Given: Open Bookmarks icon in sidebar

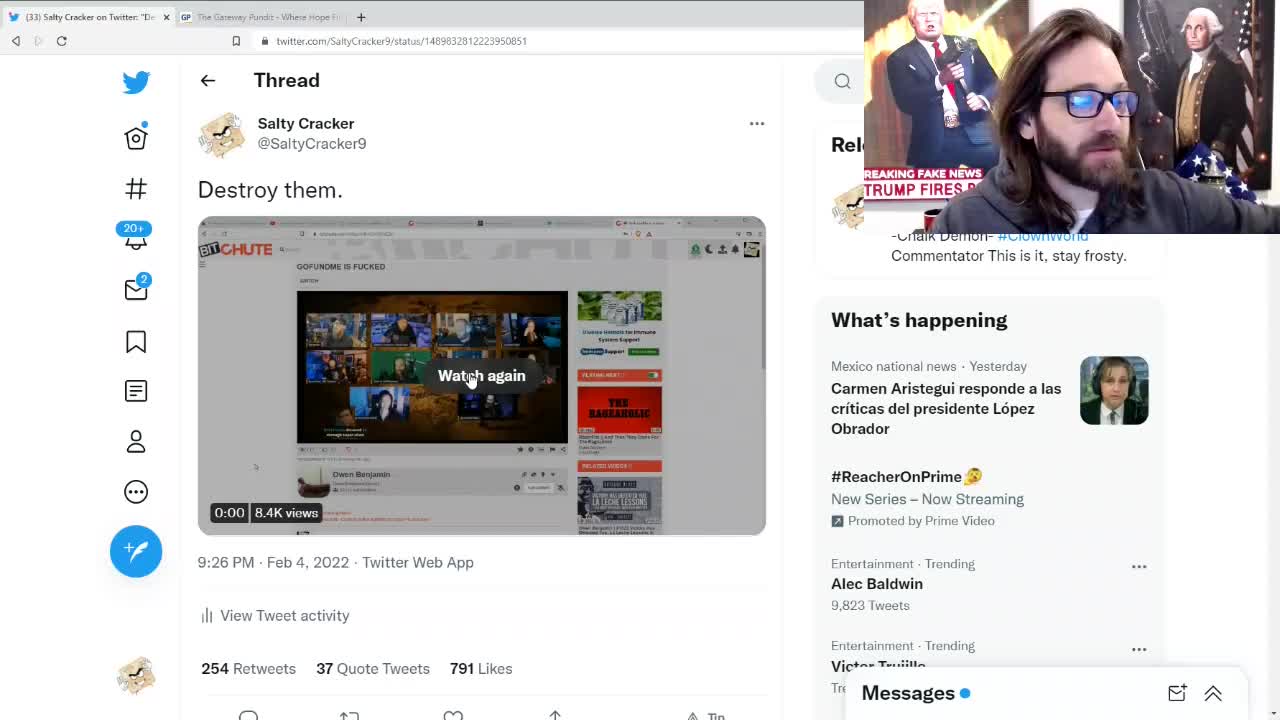Looking at the screenshot, I should click(136, 342).
